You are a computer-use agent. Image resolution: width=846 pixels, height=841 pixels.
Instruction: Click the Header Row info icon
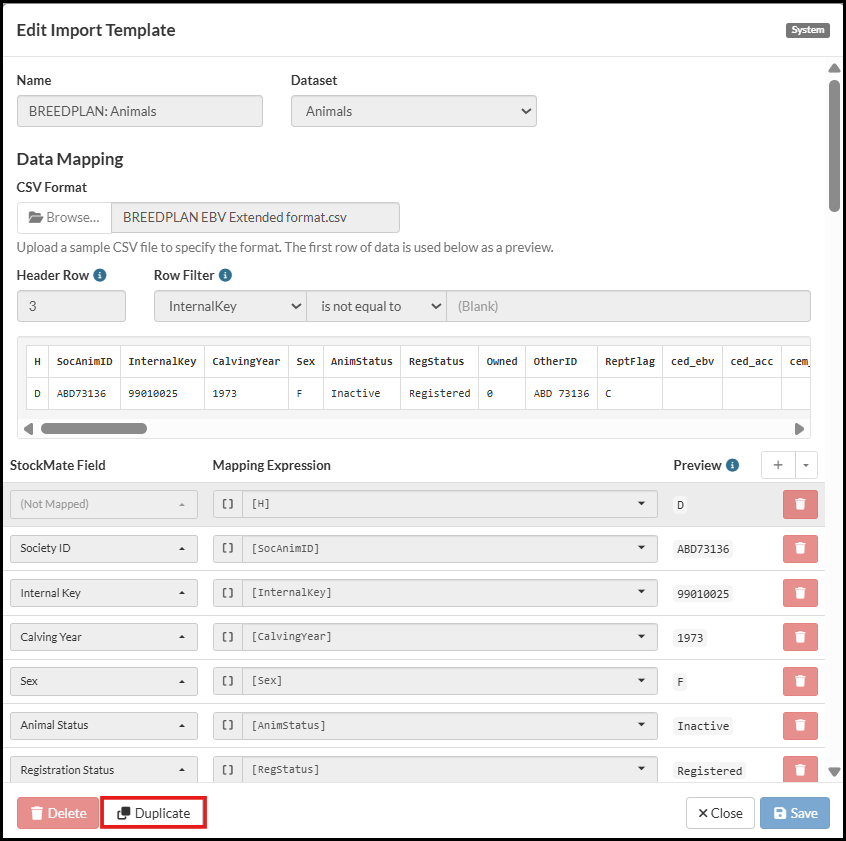pyautogui.click(x=100, y=275)
